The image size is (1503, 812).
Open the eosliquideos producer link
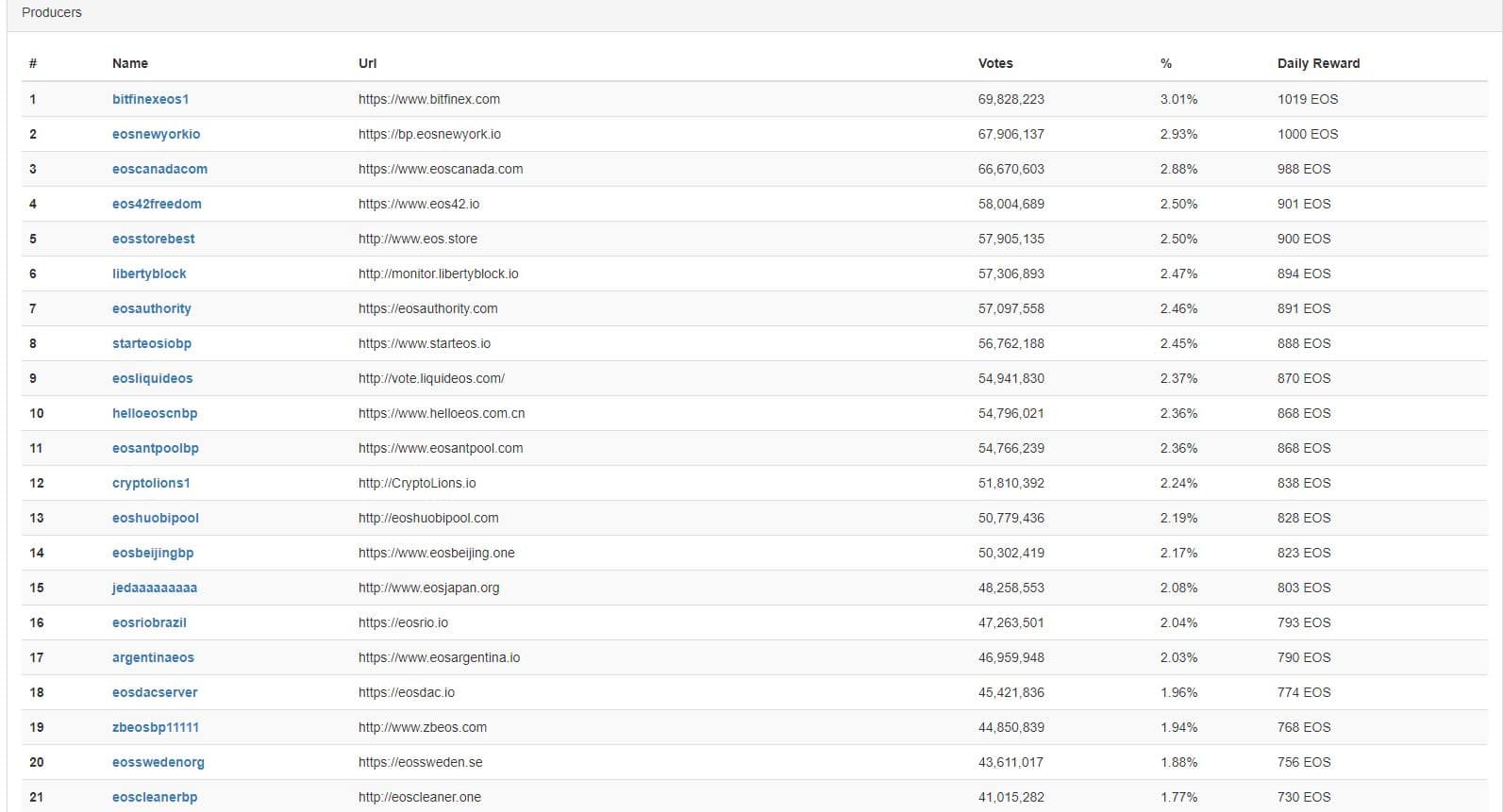tap(152, 378)
